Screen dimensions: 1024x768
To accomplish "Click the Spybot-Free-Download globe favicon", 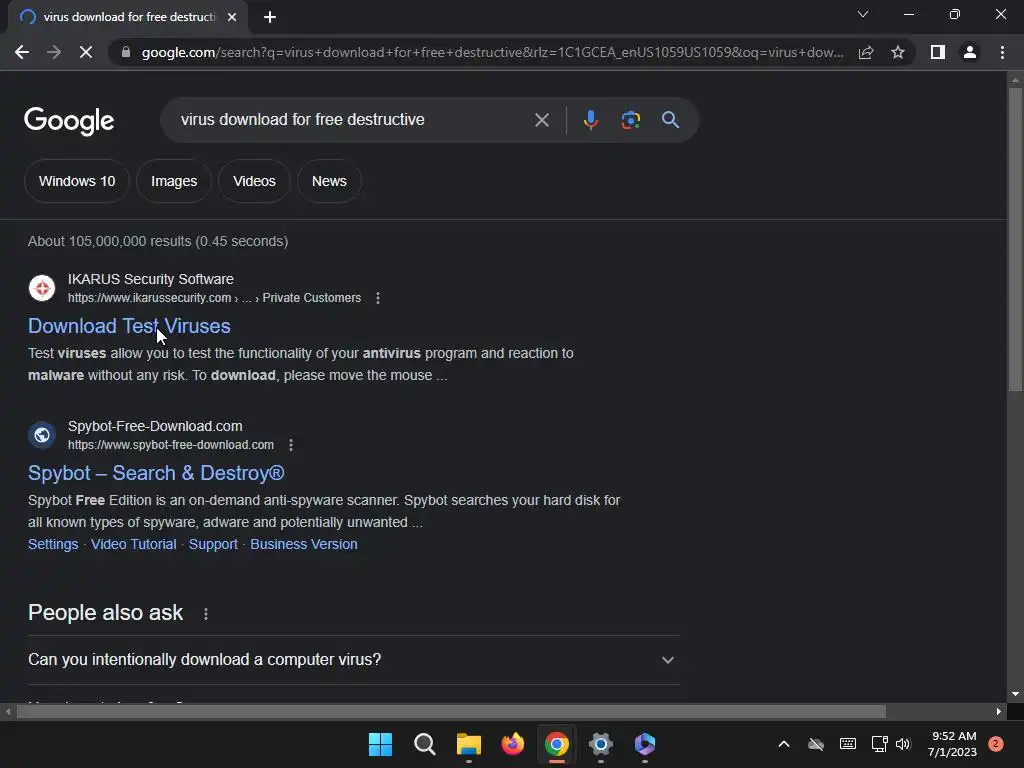I will click(42, 435).
